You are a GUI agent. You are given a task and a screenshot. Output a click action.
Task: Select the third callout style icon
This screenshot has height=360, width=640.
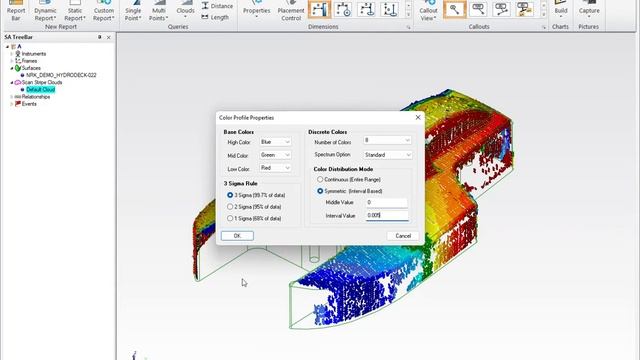(x=501, y=9)
